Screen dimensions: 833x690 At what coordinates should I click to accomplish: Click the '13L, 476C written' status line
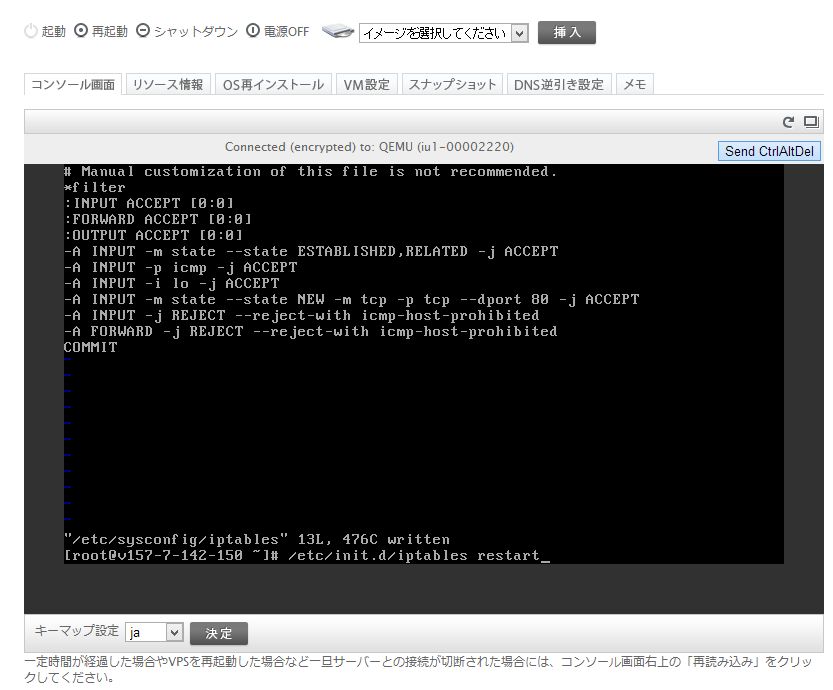257,539
